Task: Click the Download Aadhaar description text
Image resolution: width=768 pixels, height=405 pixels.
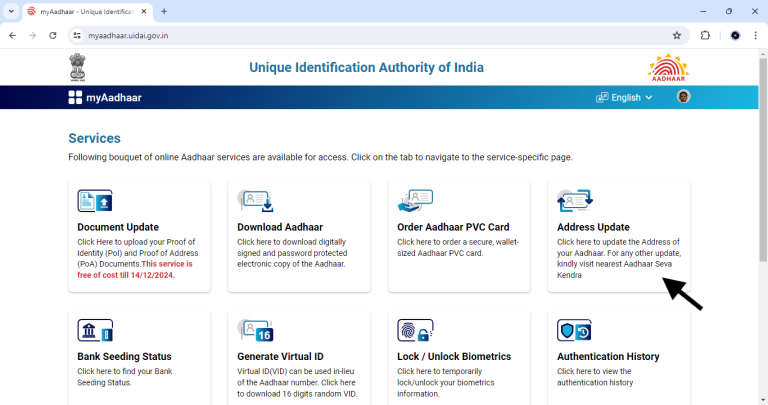Action: [292, 253]
